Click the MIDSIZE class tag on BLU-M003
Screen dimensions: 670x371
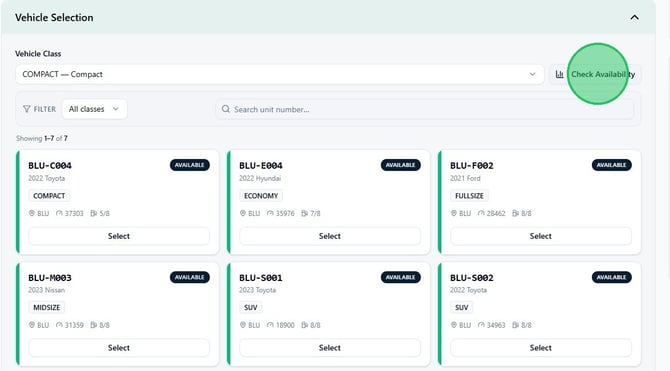point(47,307)
